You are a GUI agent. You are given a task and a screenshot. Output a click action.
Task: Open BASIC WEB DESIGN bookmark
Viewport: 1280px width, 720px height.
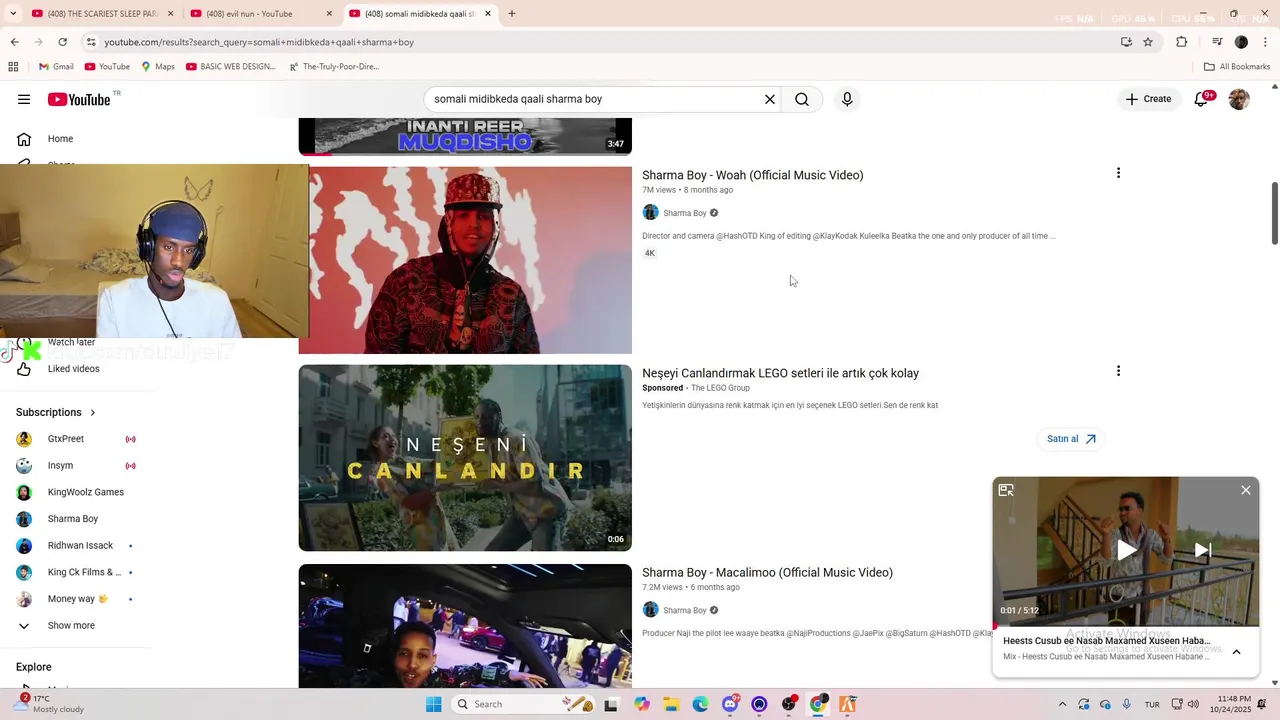point(231,67)
